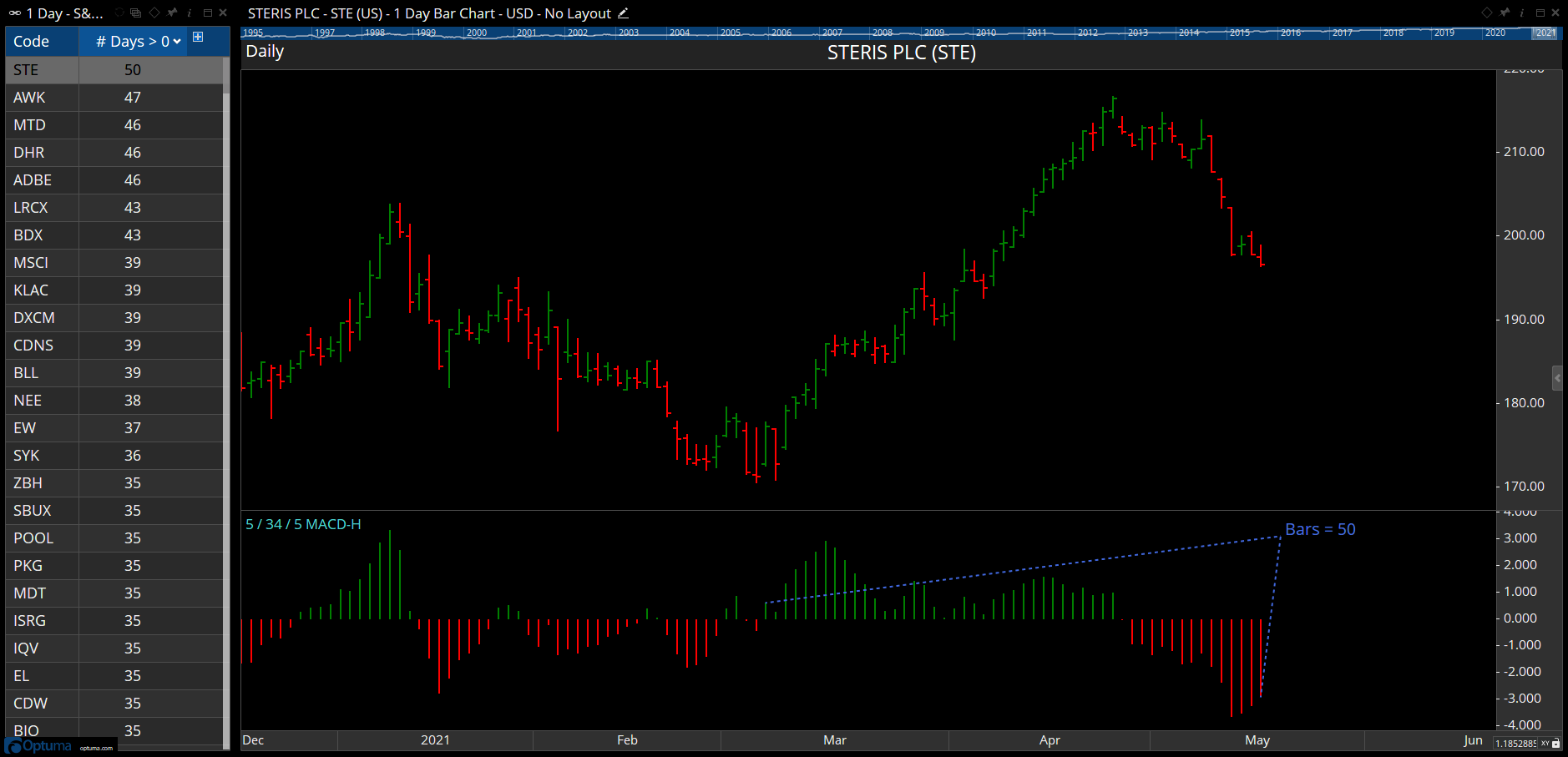Select MTD in the watchlist
Image resolution: width=1568 pixels, height=757 pixels.
[114, 125]
